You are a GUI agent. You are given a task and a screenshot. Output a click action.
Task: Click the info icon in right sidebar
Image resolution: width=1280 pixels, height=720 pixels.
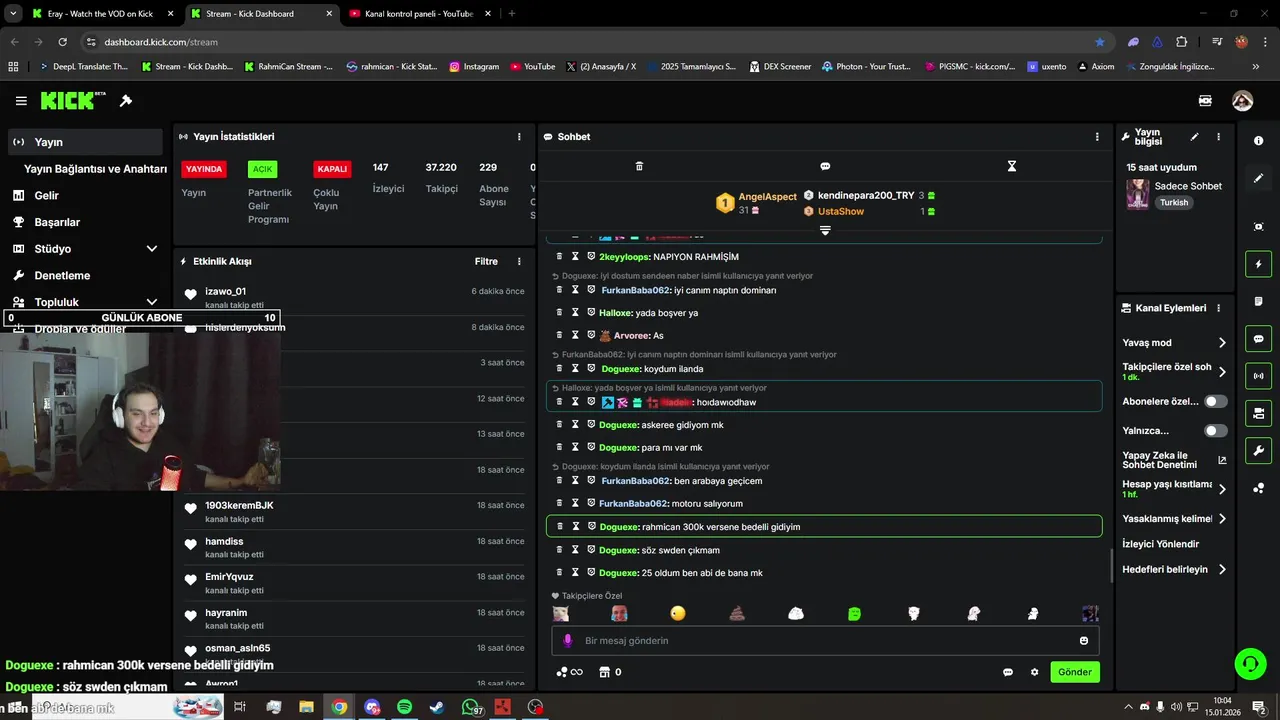1258,141
